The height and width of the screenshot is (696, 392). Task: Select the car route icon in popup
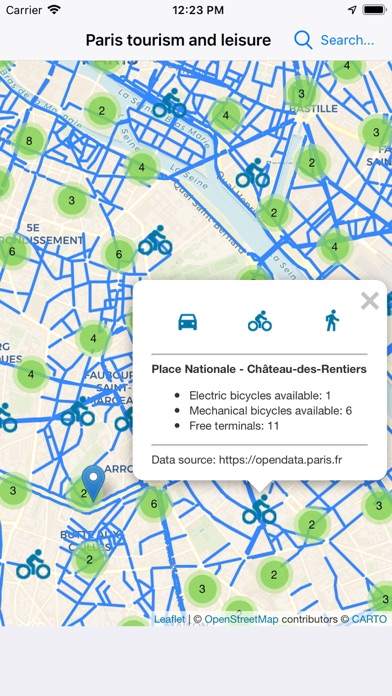[188, 321]
